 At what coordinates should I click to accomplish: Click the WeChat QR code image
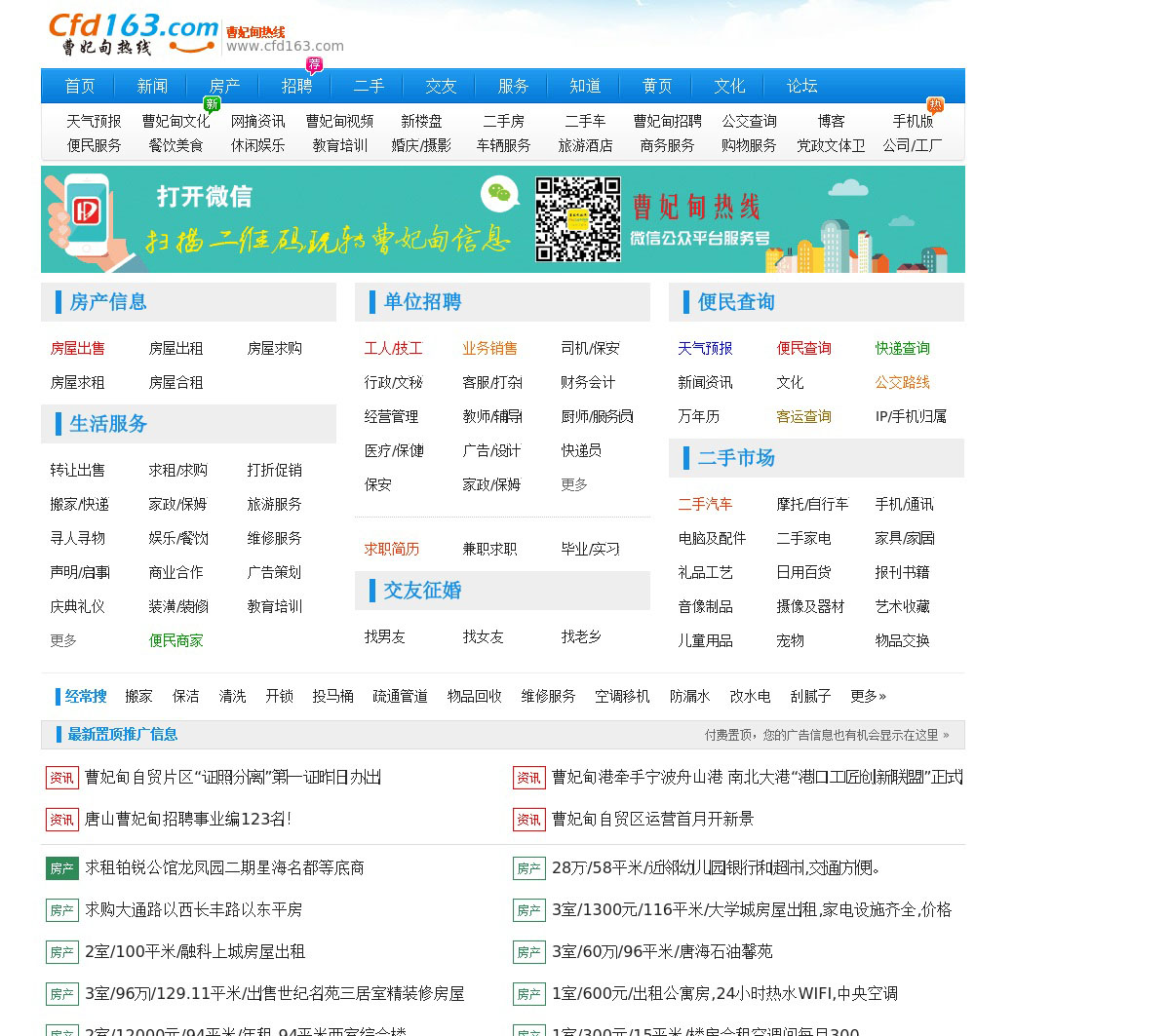pyautogui.click(x=577, y=219)
